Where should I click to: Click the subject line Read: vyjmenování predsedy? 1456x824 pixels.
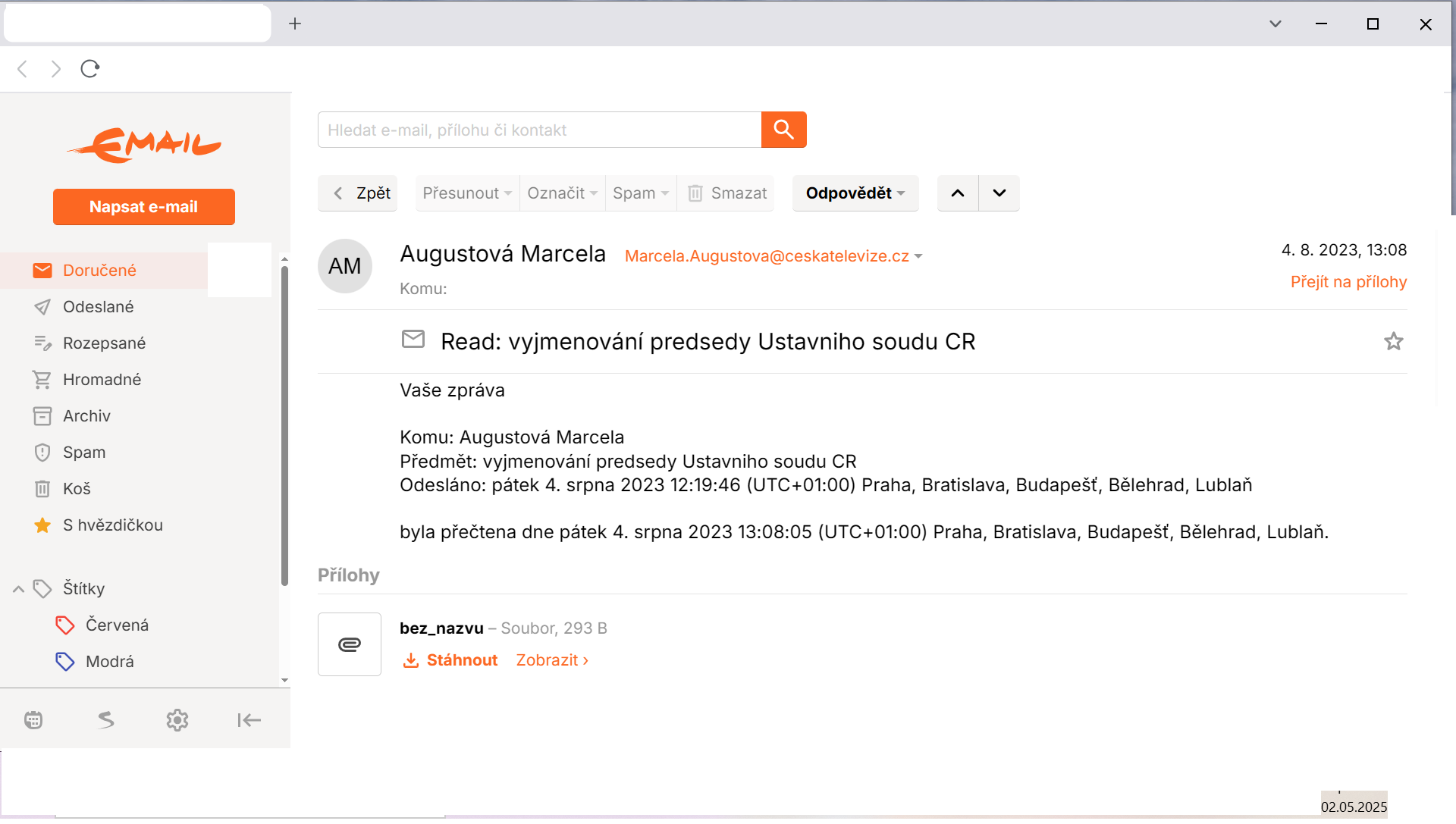click(x=708, y=342)
